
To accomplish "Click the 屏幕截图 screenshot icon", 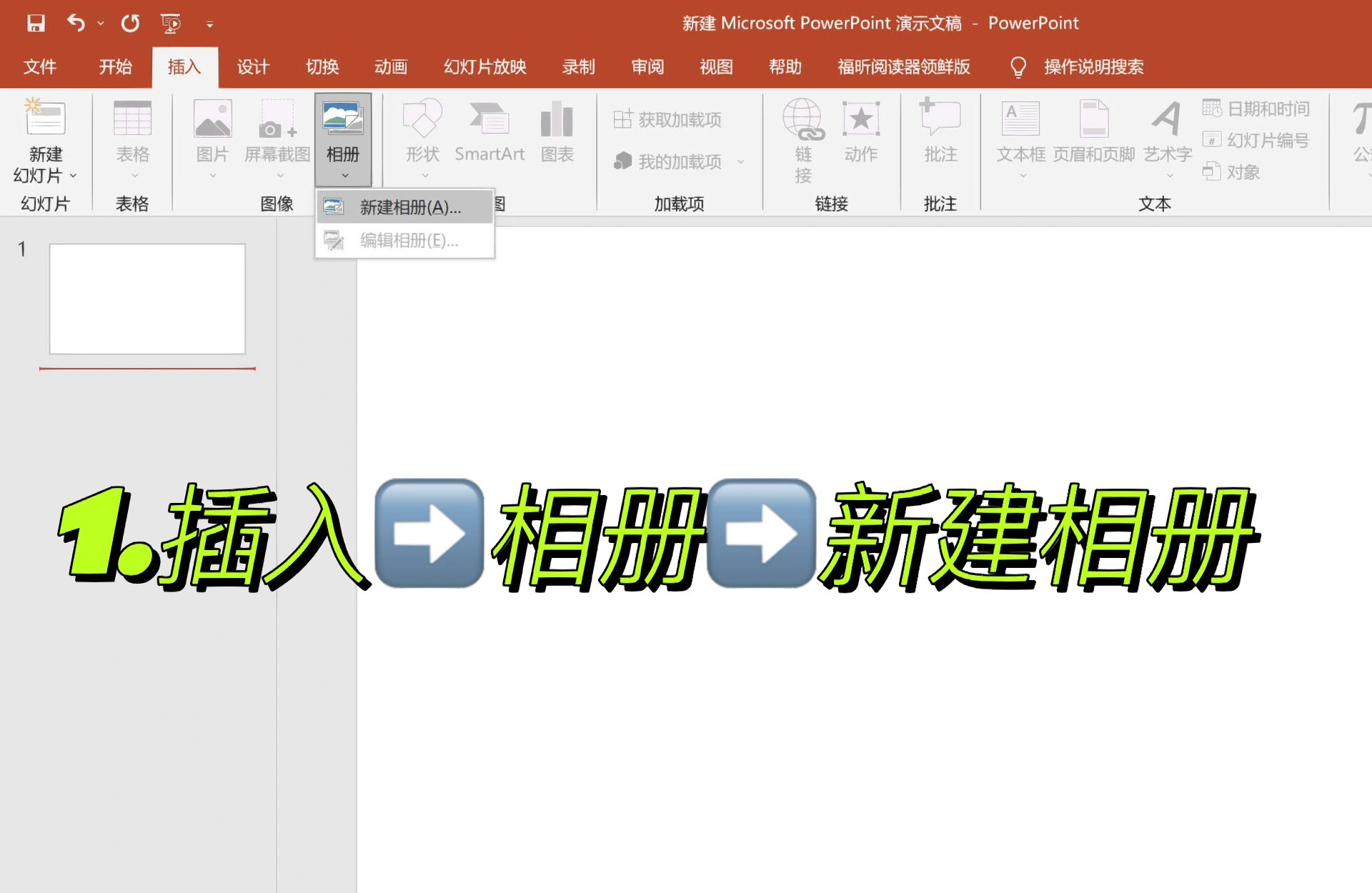I will pos(277,119).
